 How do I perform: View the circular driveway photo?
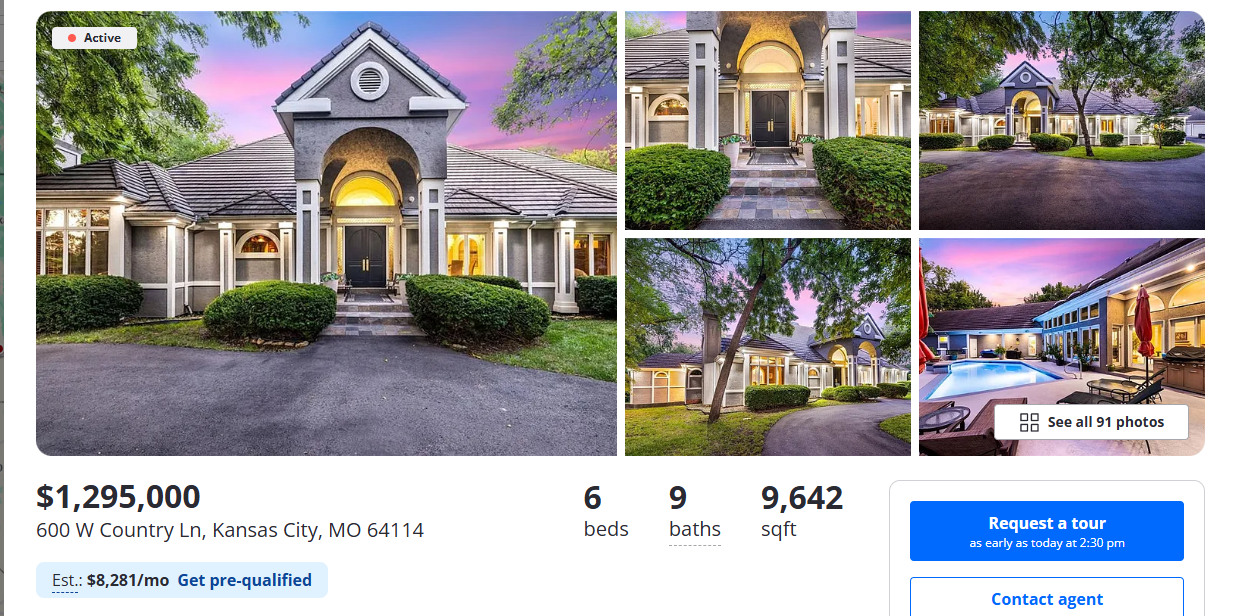click(x=1062, y=120)
